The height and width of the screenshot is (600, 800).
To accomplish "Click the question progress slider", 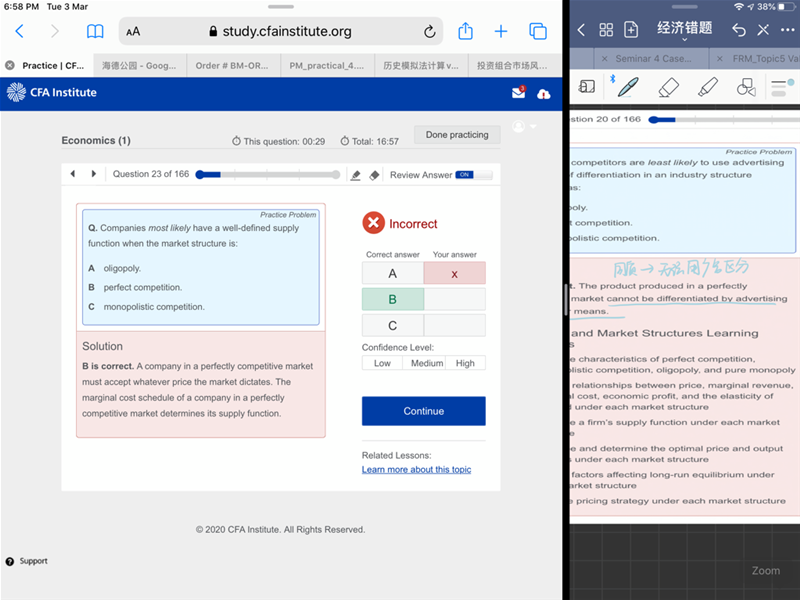I will (x=268, y=175).
